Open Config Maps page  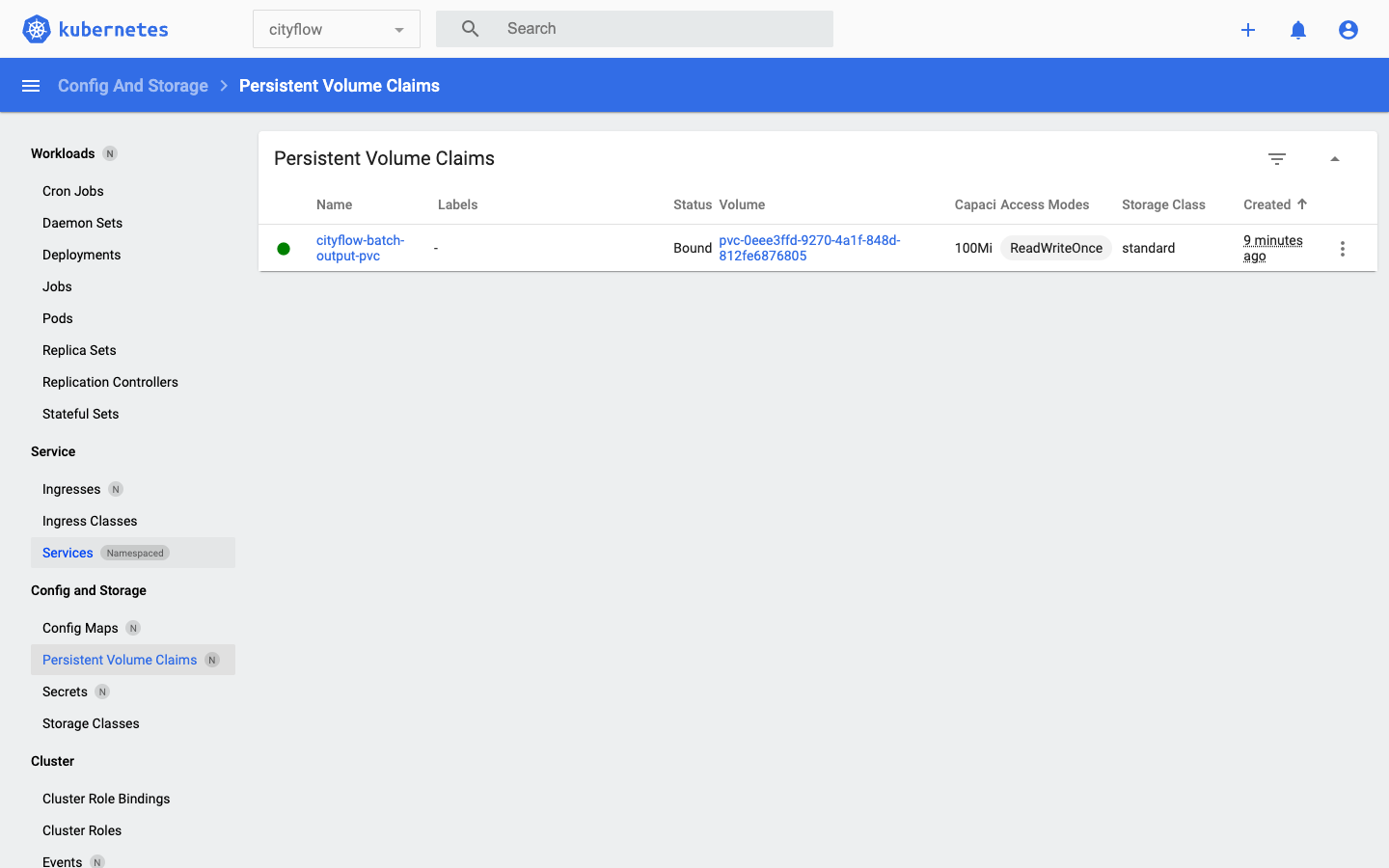coord(80,628)
